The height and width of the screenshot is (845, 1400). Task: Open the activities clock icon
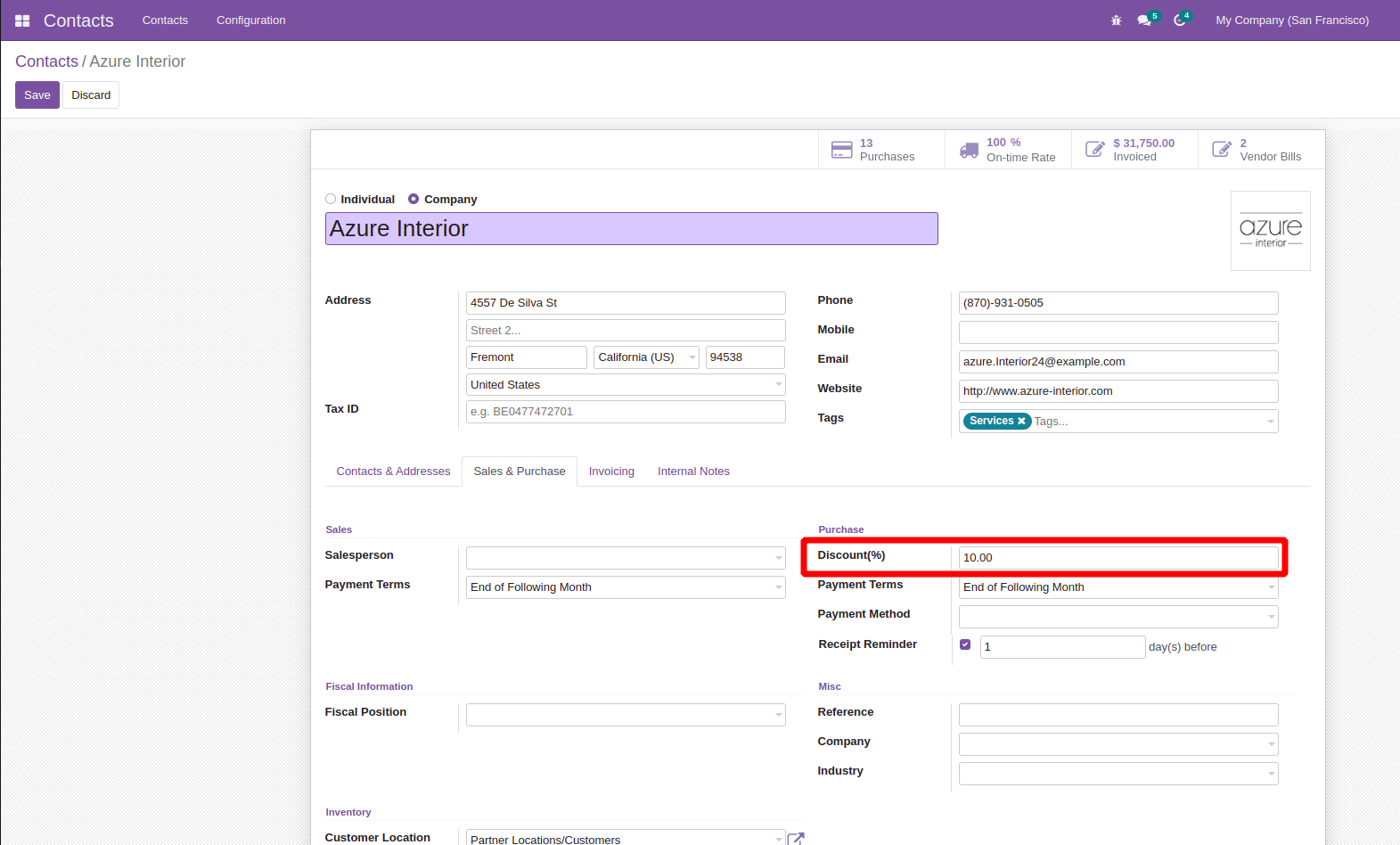(x=1180, y=21)
